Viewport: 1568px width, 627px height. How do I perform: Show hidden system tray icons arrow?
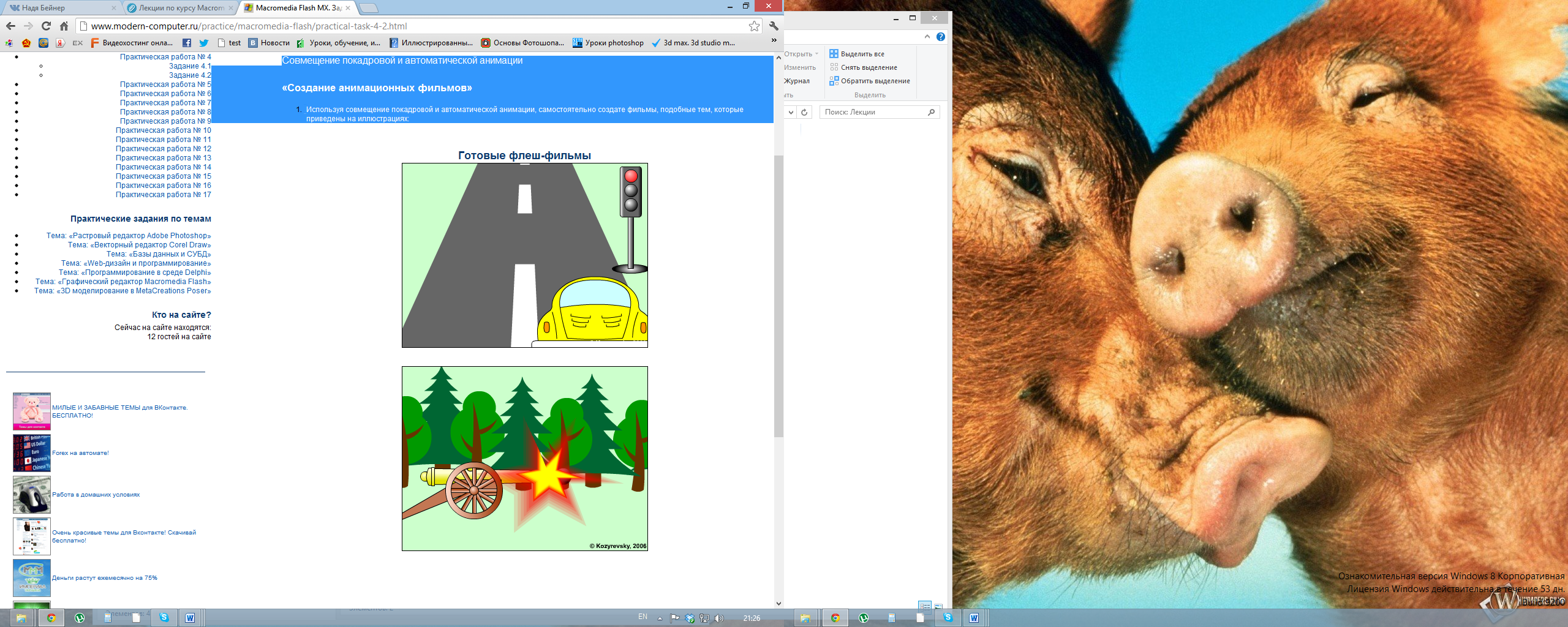point(660,618)
